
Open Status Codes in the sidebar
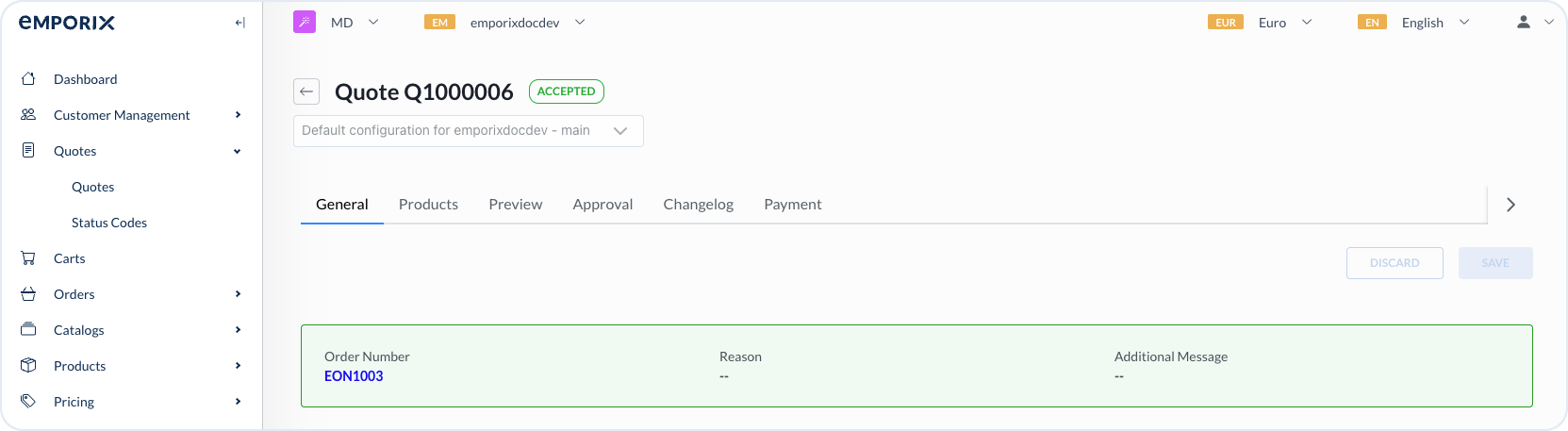[109, 223]
